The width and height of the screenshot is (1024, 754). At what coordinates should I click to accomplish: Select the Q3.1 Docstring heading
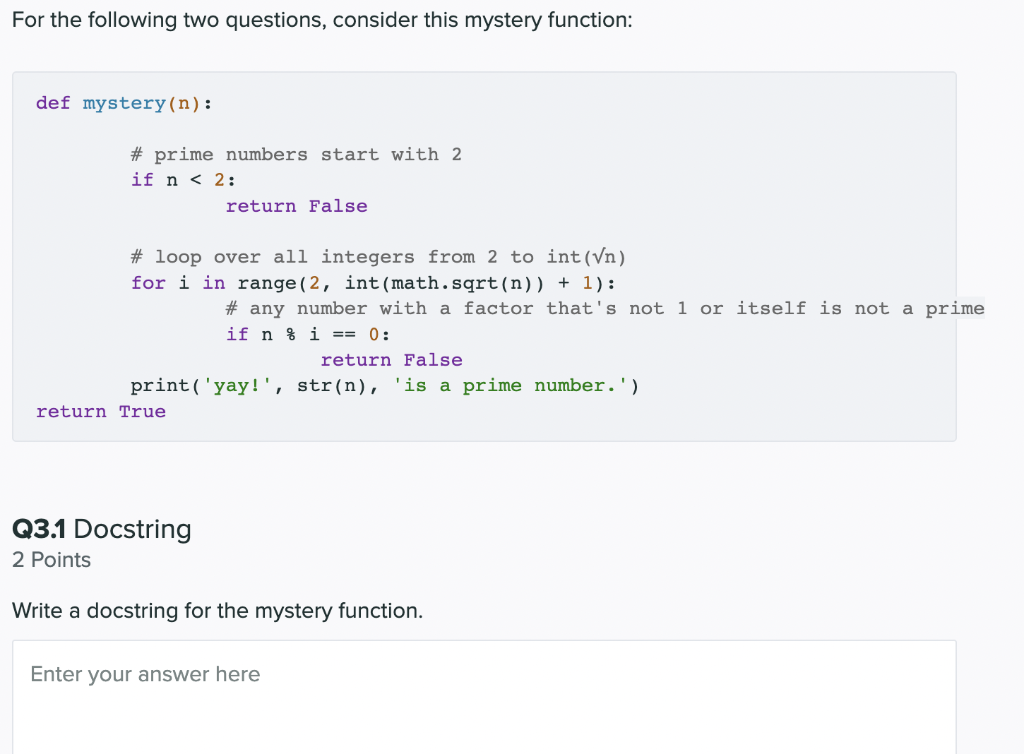click(100, 528)
